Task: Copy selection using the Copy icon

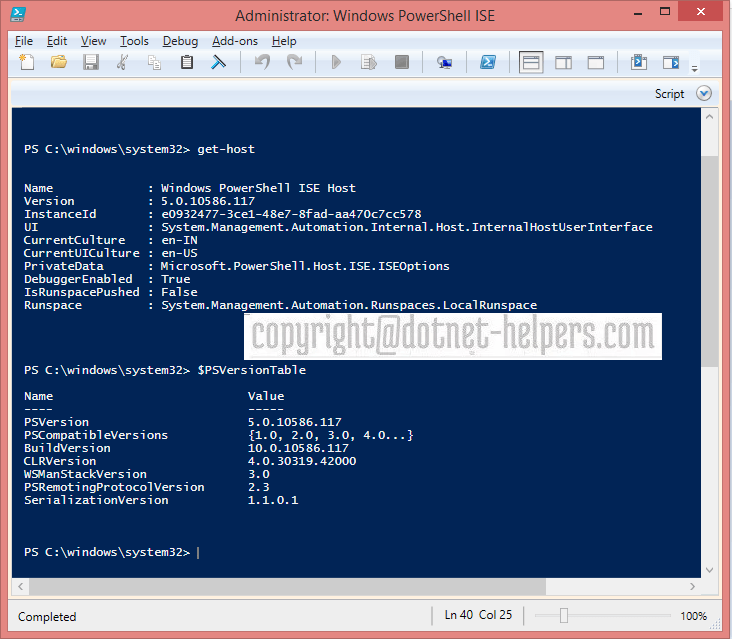Action: [154, 62]
